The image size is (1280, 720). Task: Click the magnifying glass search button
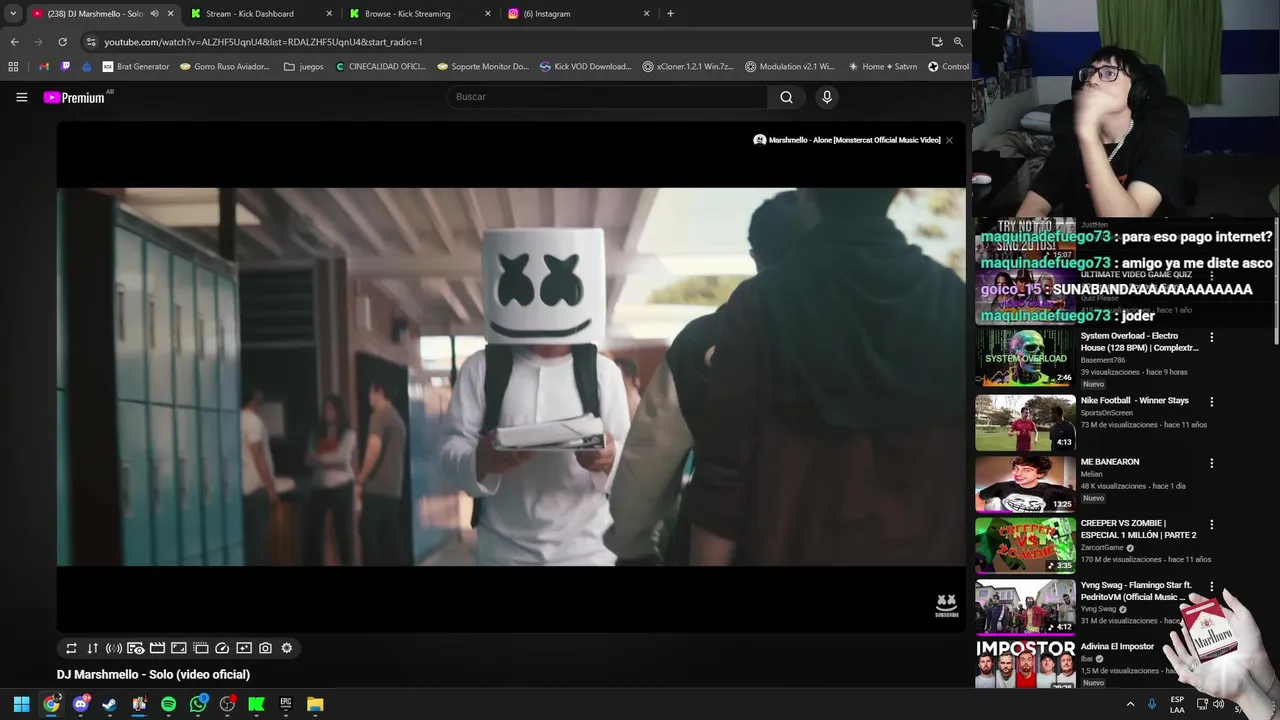(786, 97)
